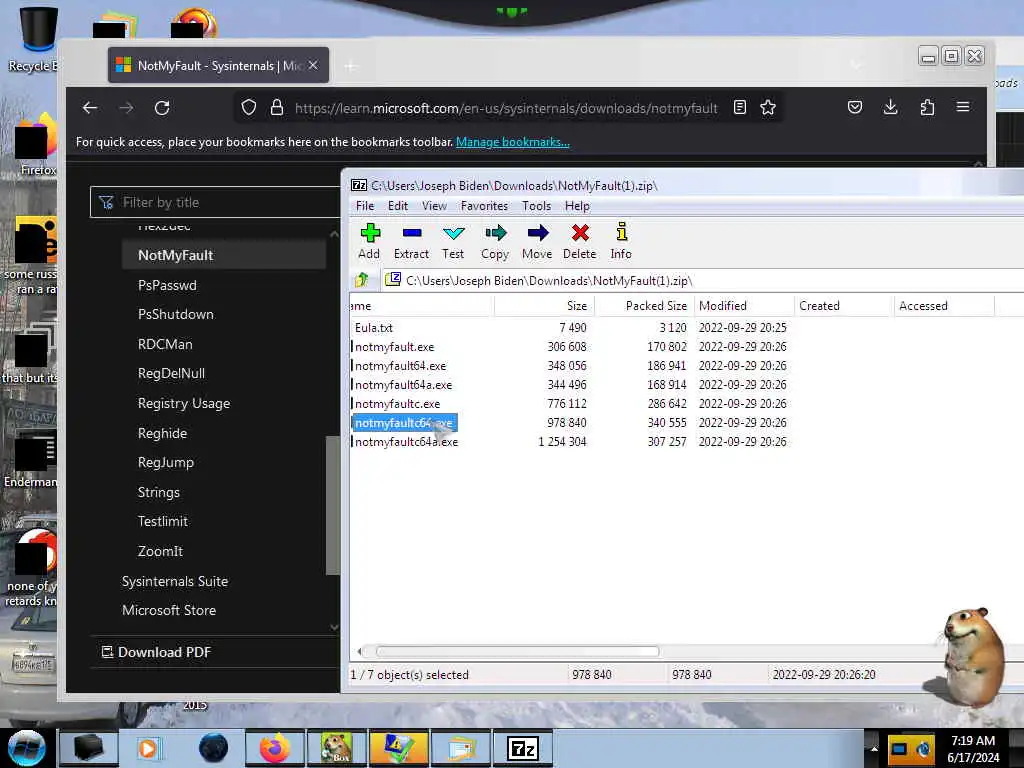The width and height of the screenshot is (1024, 768).
Task: Select the Copy toolbar icon in 7-Zip
Action: point(495,242)
